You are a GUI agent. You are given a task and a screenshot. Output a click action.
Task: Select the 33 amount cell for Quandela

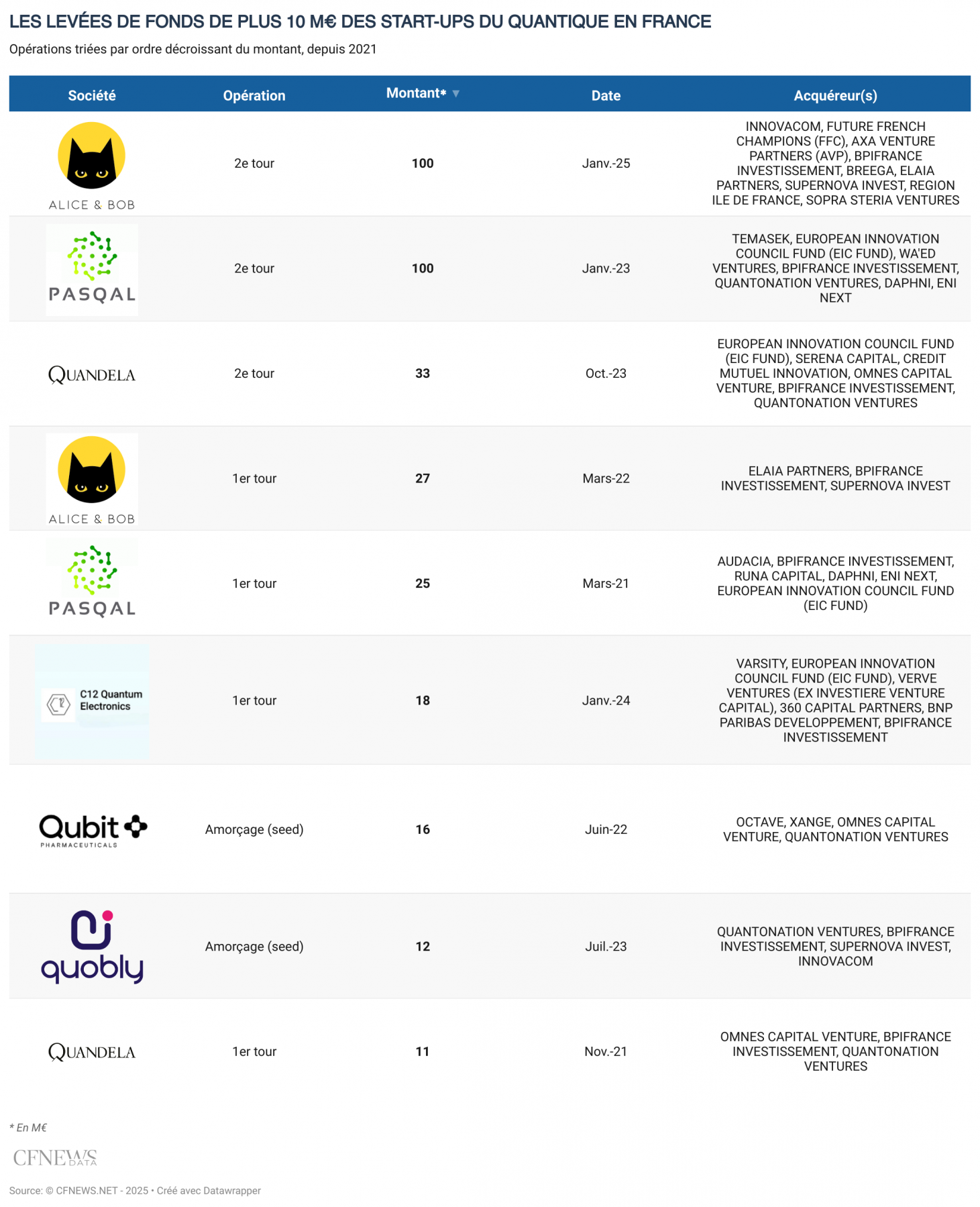pos(423,374)
